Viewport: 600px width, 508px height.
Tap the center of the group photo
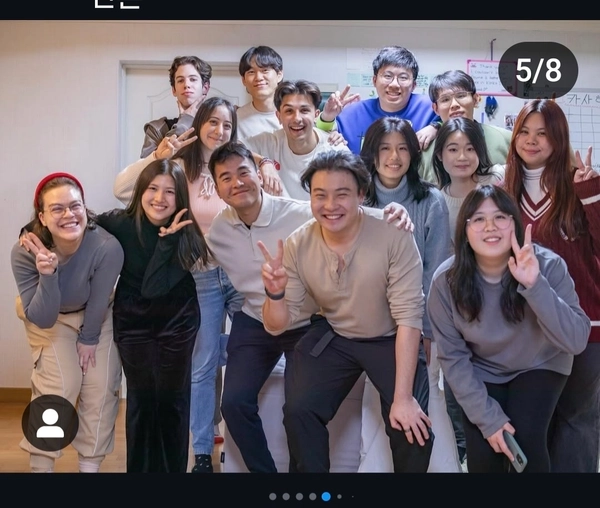point(300,246)
